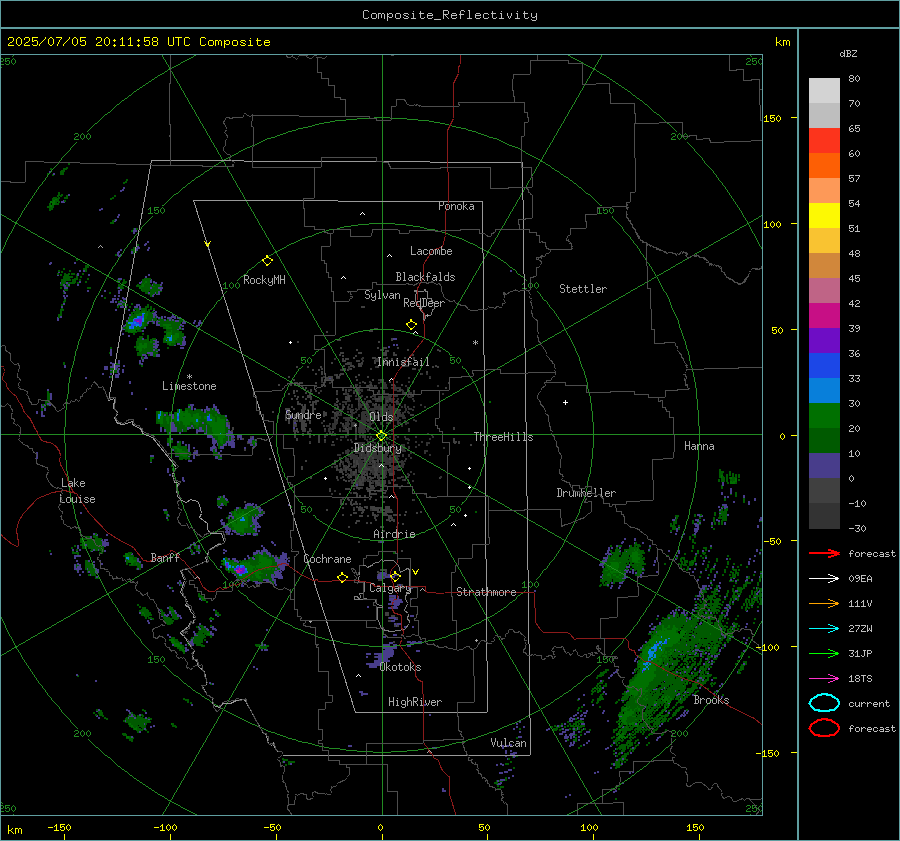The height and width of the screenshot is (841, 900).
Task: Click the 'RockyMH' label
Action: [264, 280]
